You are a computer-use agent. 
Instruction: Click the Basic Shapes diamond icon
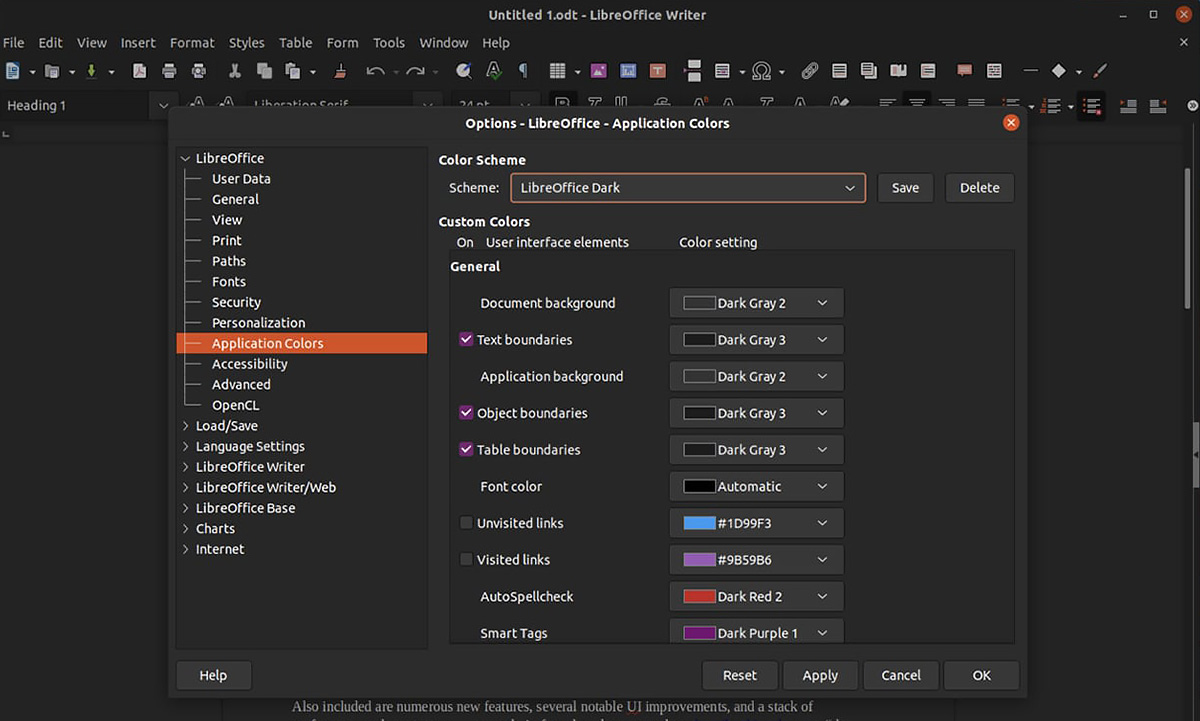1058,71
